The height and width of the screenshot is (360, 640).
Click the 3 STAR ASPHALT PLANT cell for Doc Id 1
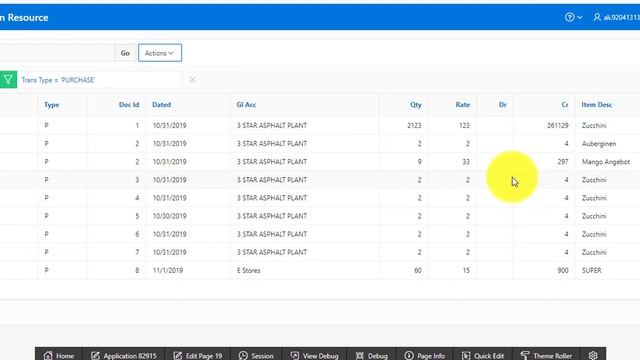(x=272, y=125)
